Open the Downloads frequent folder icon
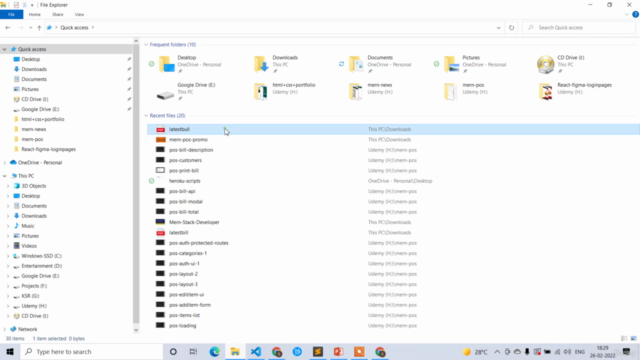Screen dimensions: 640x360 click(x=261, y=64)
